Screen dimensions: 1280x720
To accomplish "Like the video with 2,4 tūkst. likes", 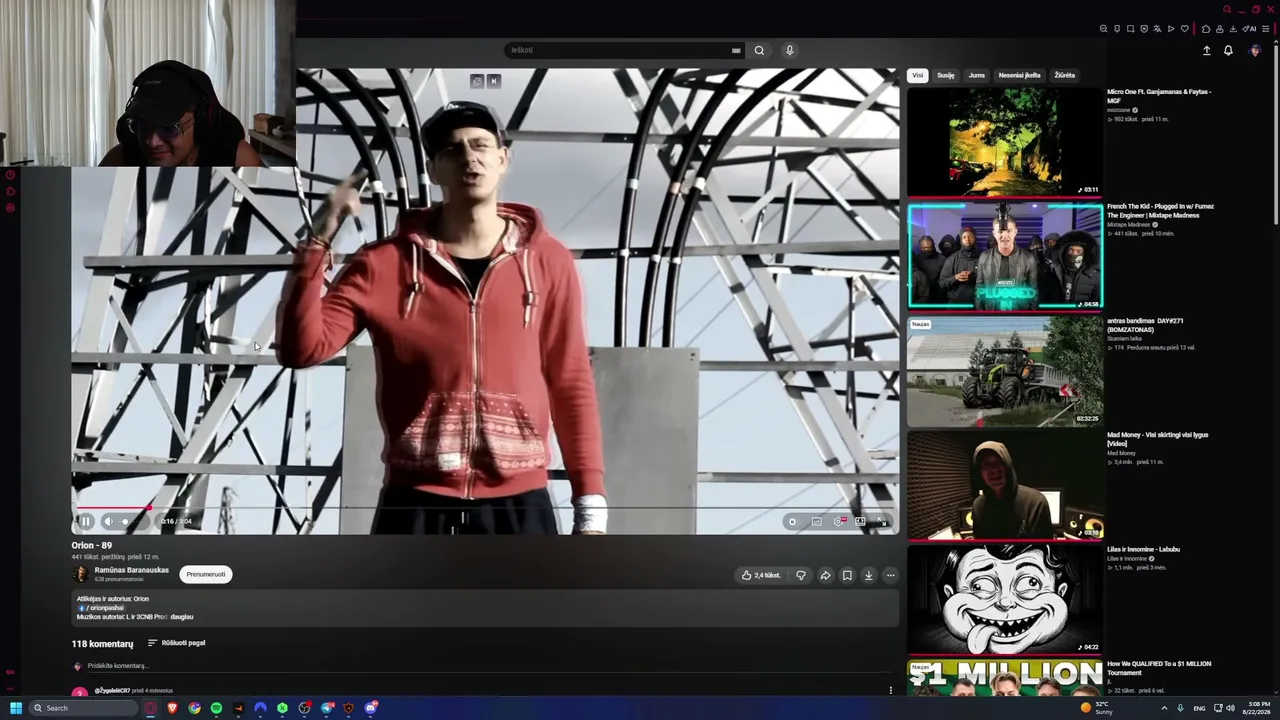I will (761, 575).
